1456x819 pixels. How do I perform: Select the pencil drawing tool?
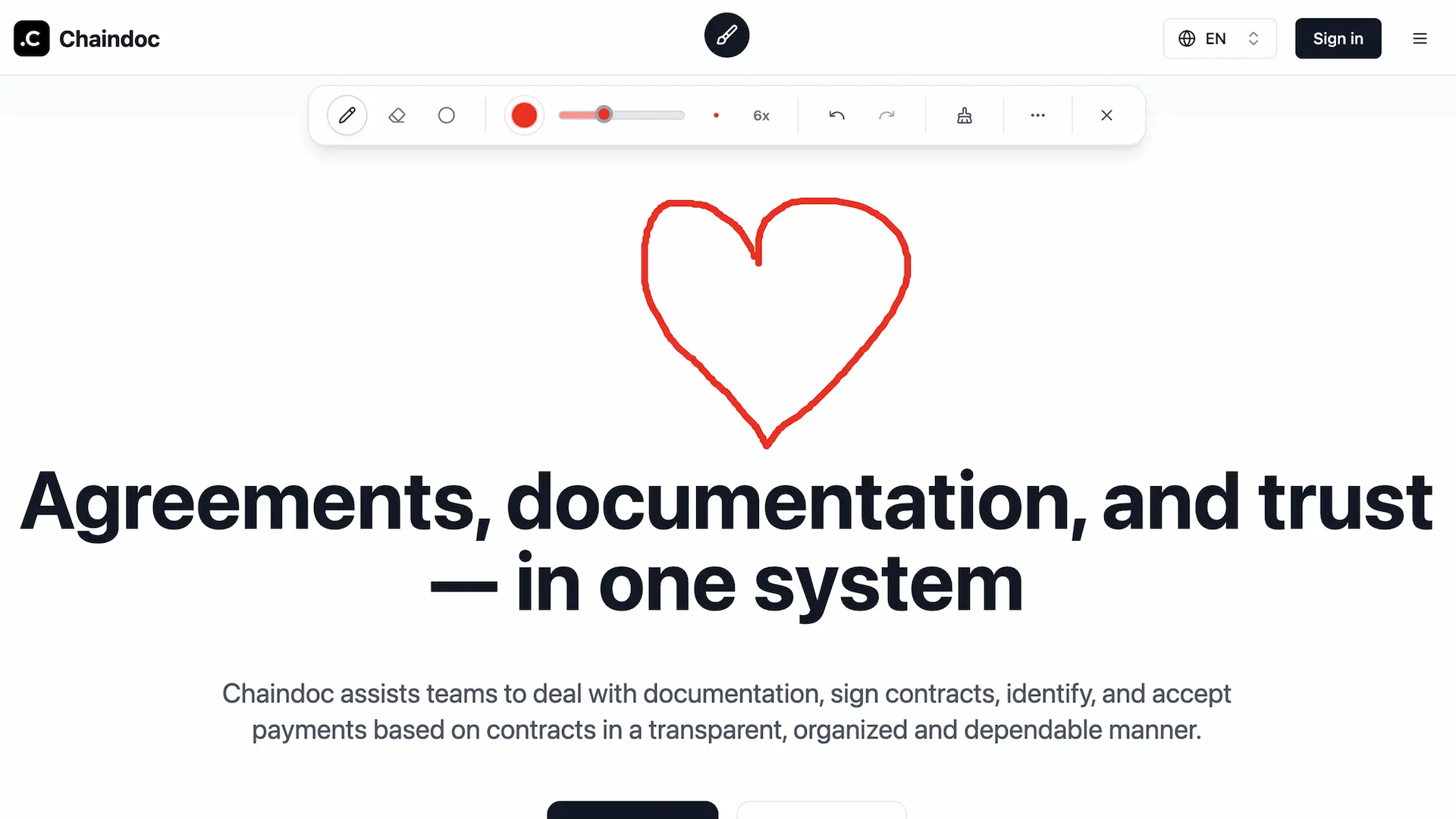point(347,115)
